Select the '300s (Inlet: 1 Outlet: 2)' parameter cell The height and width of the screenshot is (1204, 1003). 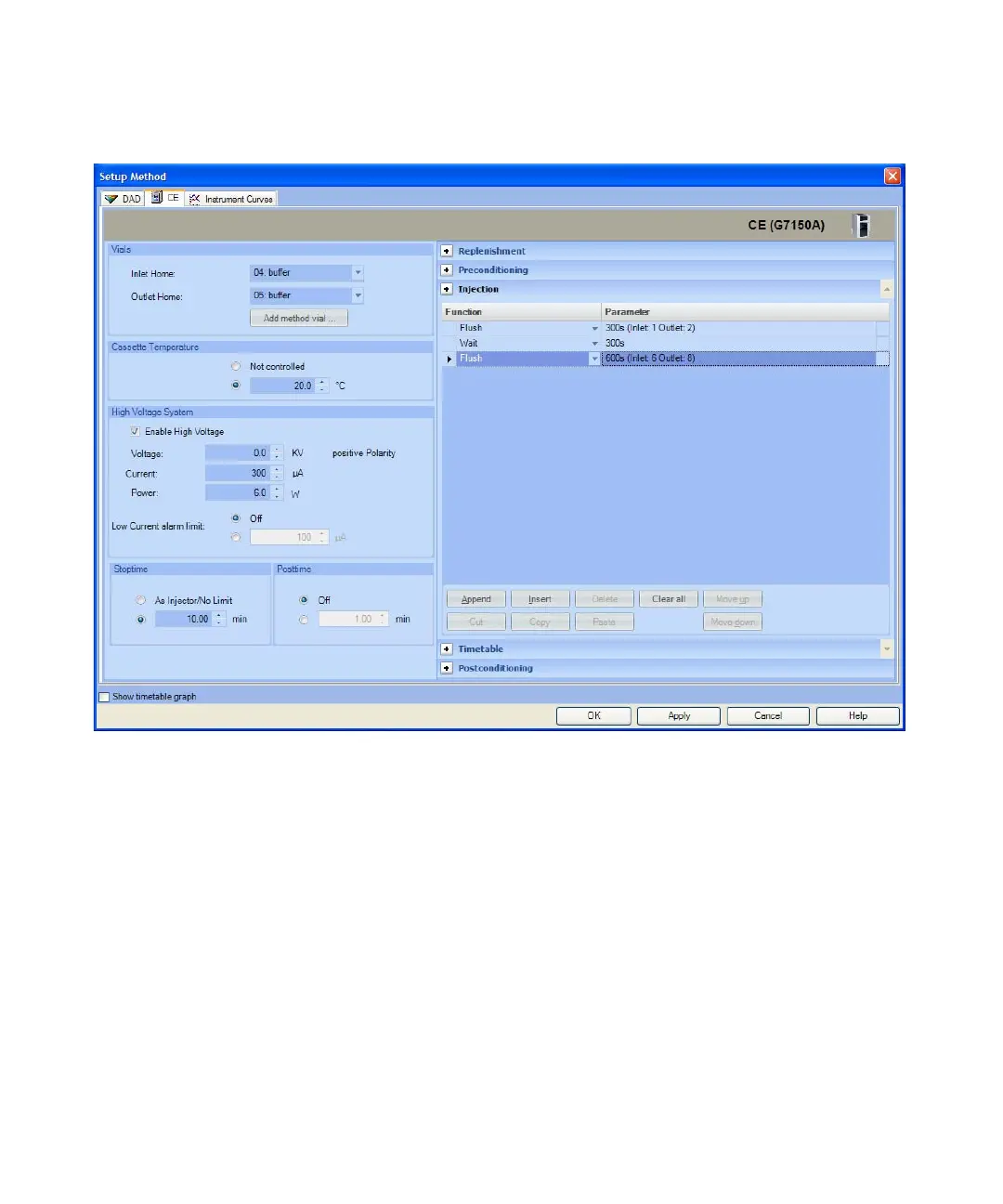[739, 328]
